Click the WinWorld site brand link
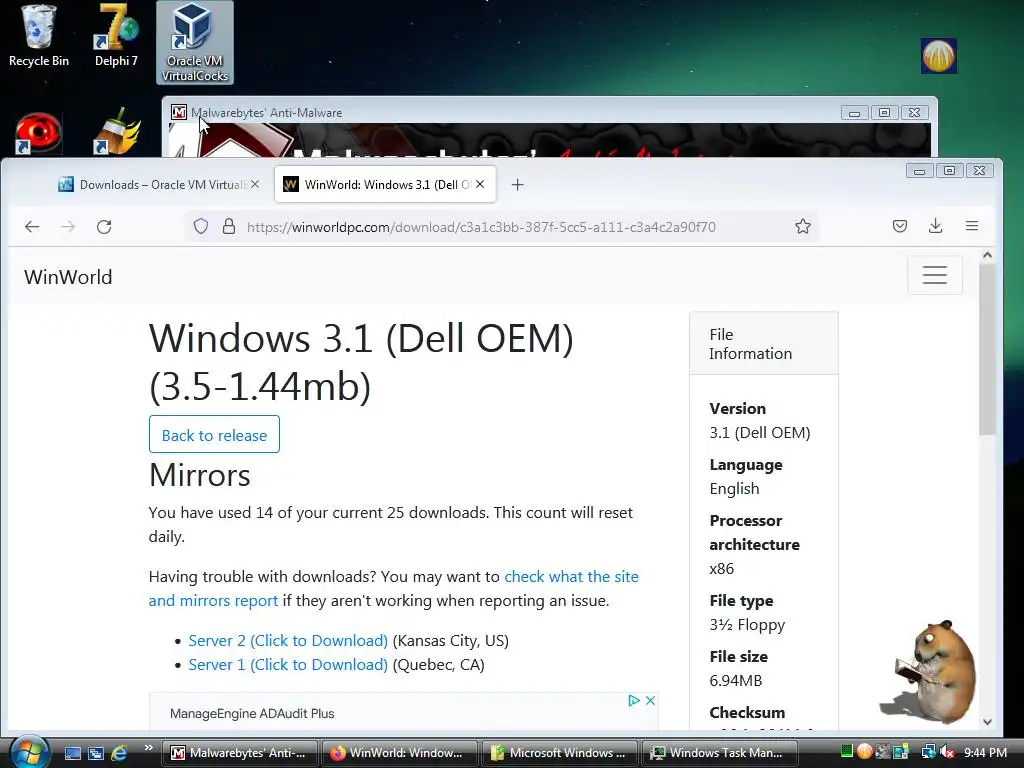The height and width of the screenshot is (768, 1024). [x=68, y=277]
